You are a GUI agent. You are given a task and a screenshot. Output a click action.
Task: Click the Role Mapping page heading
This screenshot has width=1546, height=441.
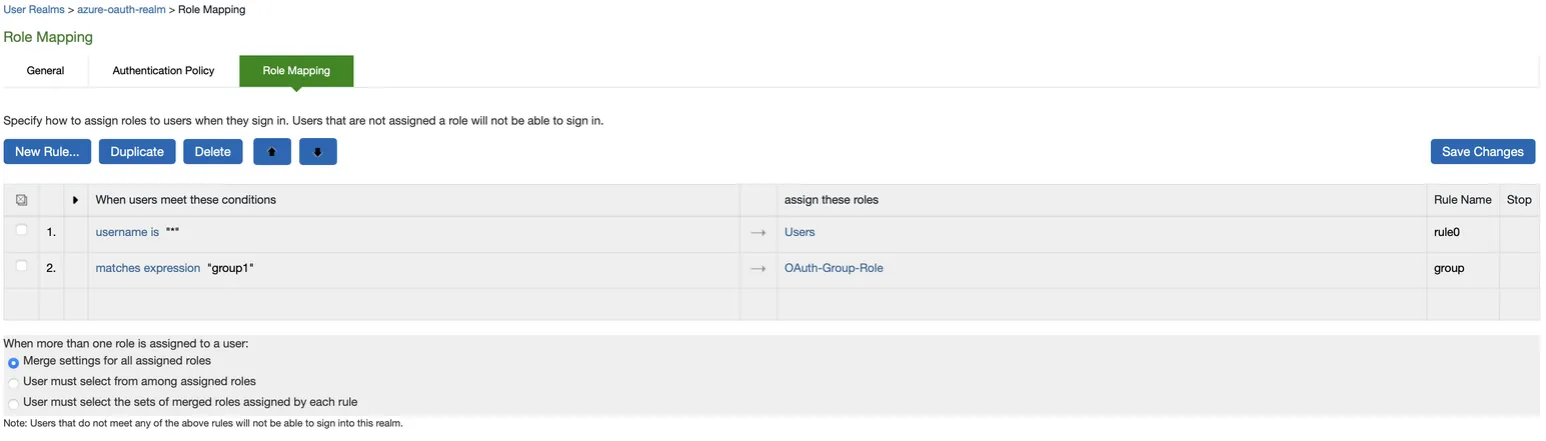tap(48, 37)
